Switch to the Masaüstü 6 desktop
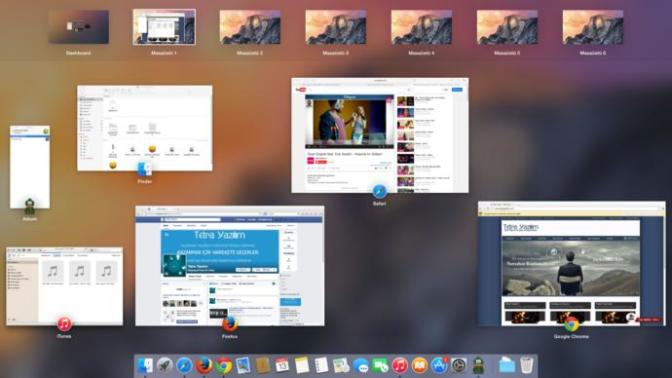Image resolution: width=672 pixels, height=378 pixels. 593,27
